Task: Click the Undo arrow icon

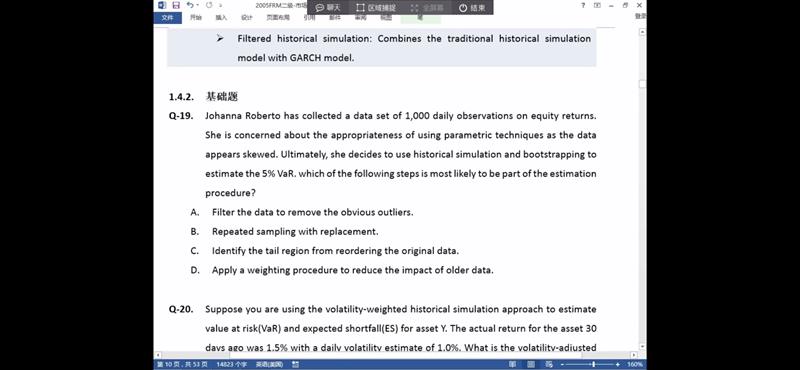Action: 190,6
